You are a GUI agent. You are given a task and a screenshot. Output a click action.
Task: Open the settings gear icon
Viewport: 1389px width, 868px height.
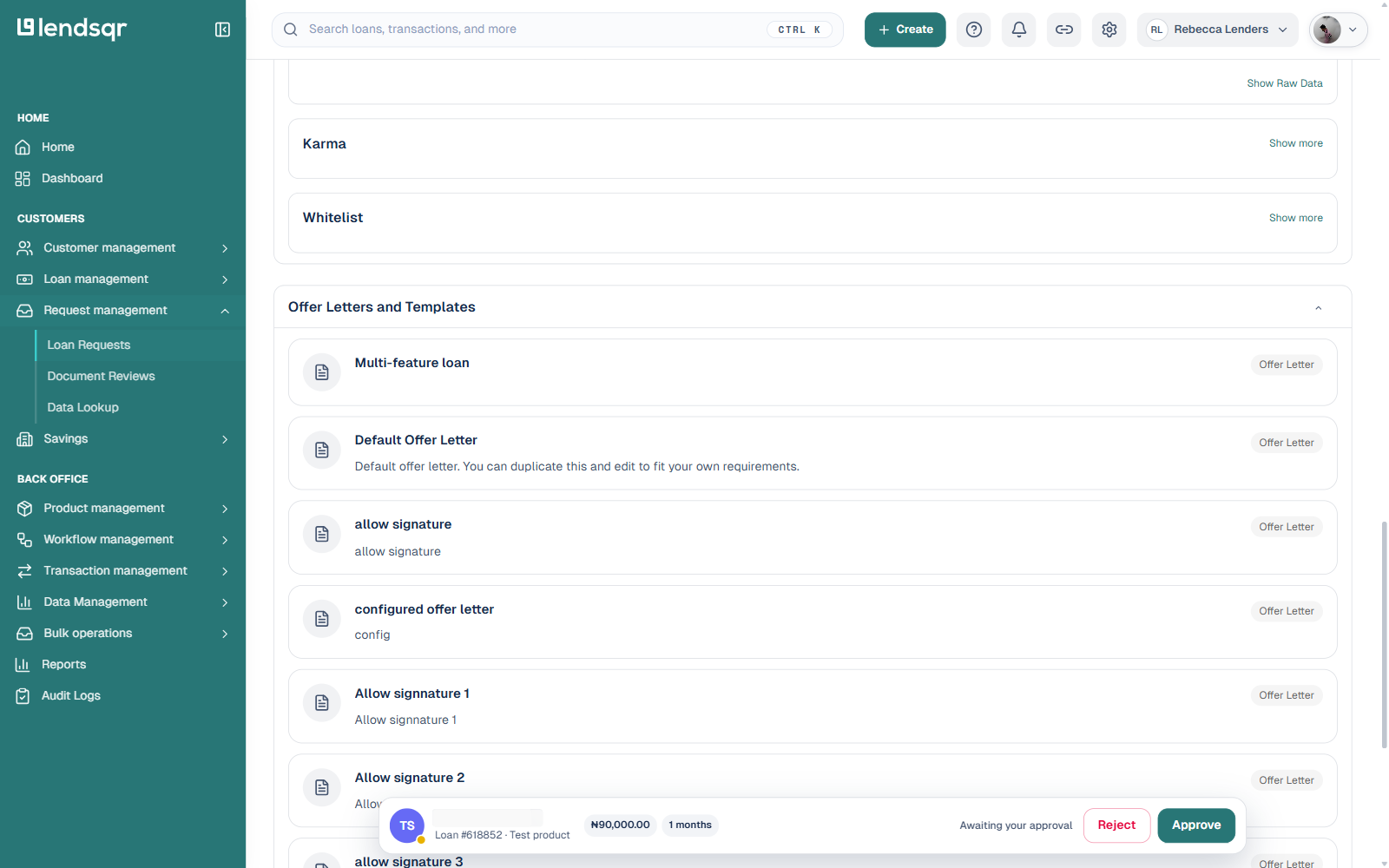[1109, 30]
